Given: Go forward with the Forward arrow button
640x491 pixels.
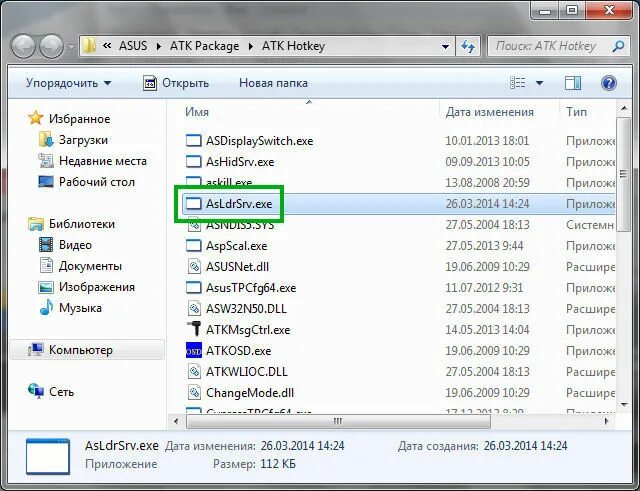Looking at the screenshot, I should click(51, 46).
